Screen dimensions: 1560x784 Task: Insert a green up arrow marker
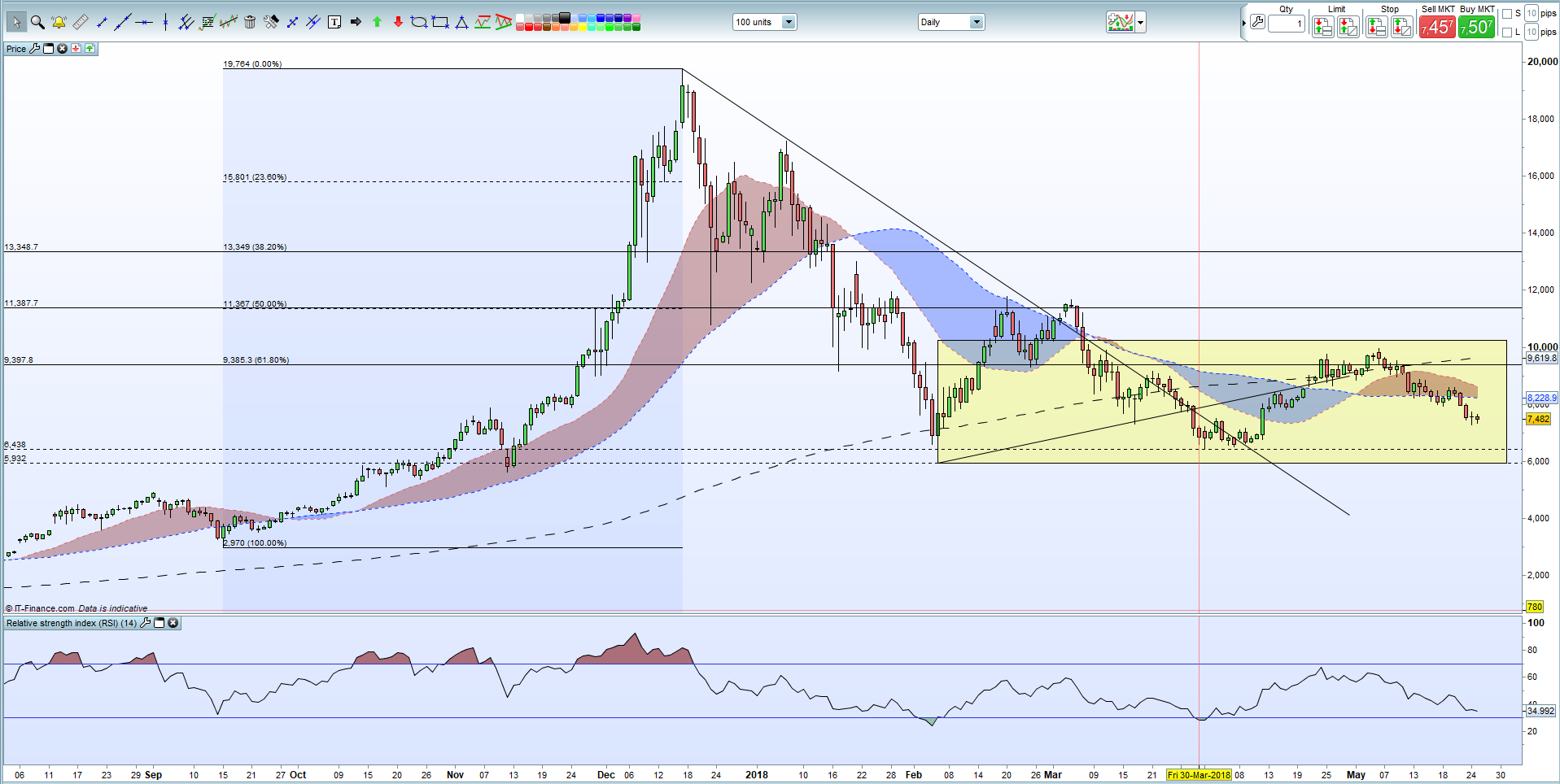(x=377, y=22)
